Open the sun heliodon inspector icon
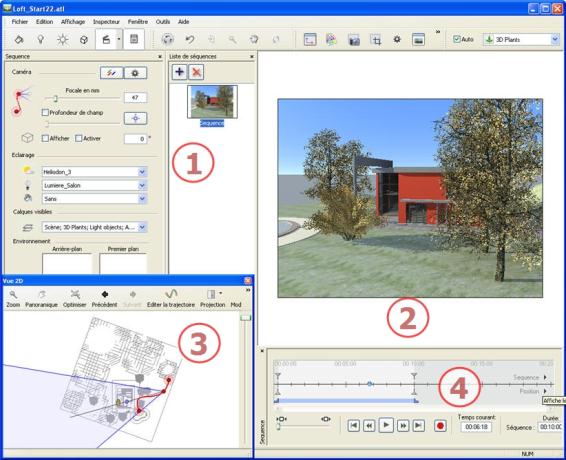This screenshot has width=566, height=460. point(62,39)
